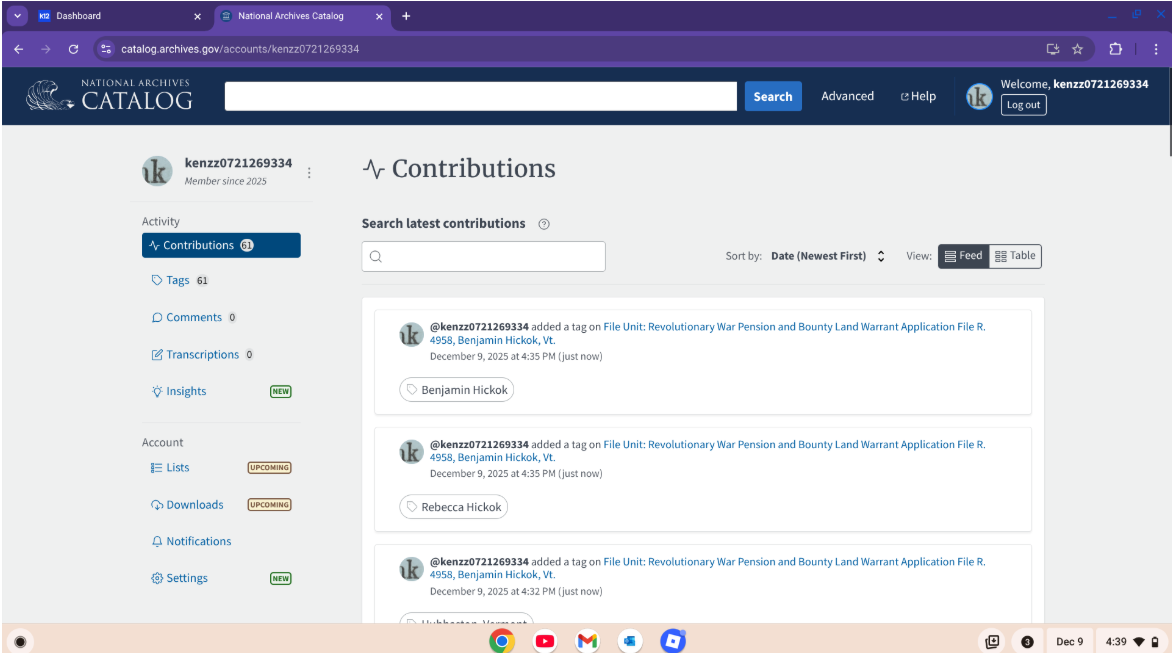1172x657 pixels.
Task: Launch YouTube from the taskbar shelf
Action: 545,641
